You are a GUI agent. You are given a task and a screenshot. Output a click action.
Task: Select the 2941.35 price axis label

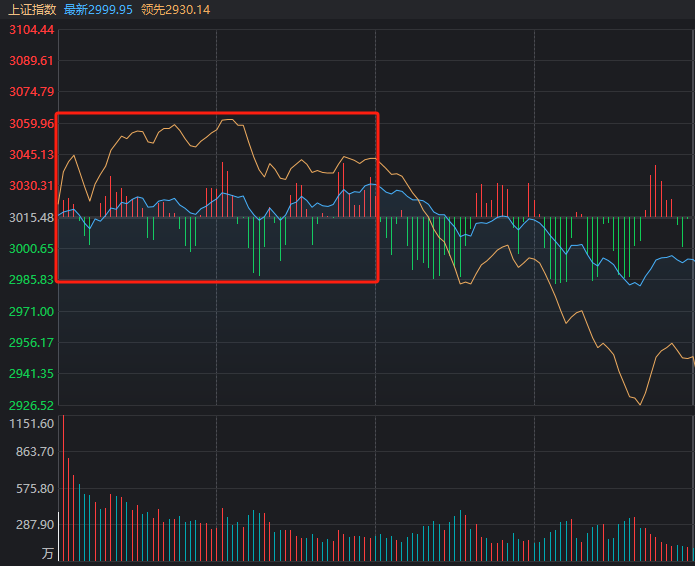pyautogui.click(x=31, y=373)
